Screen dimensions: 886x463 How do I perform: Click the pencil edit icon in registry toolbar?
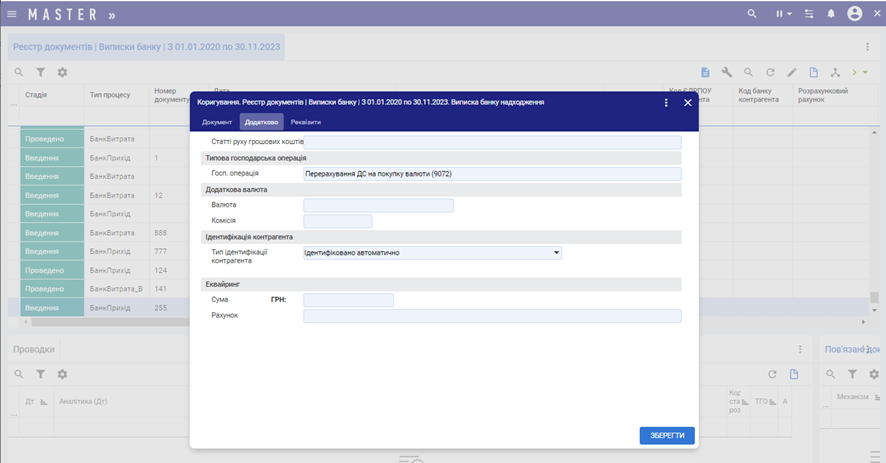(x=792, y=72)
